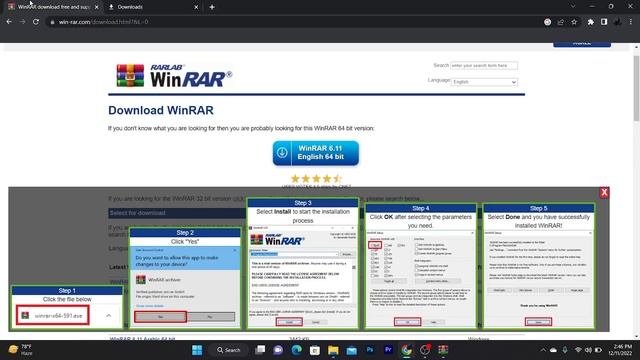Viewport: 640px width, 360px height.
Task: Click the address bar URL
Action: (103, 22)
